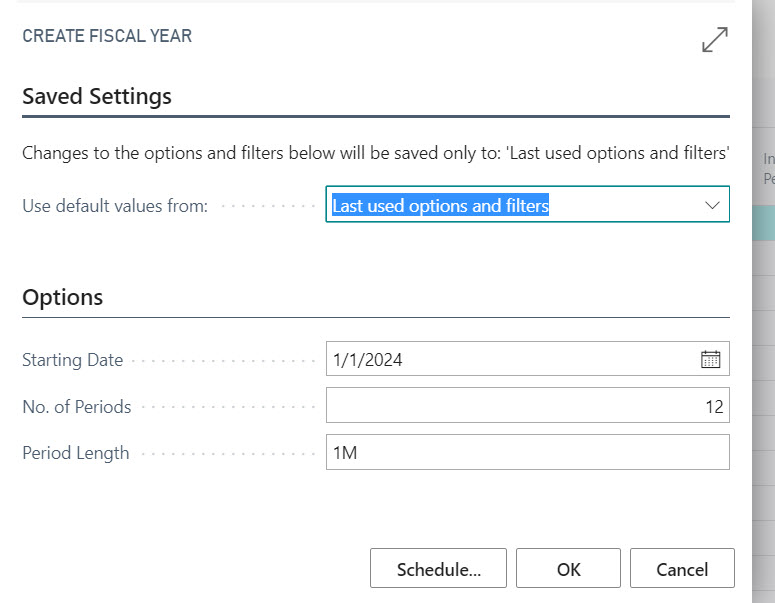The height and width of the screenshot is (603, 775).
Task: Open the calendar picker for Starting Date
Action: pyautogui.click(x=710, y=360)
